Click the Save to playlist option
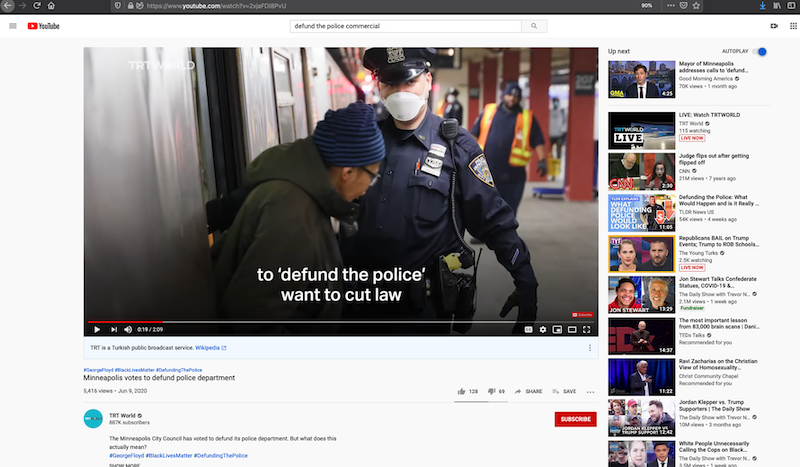This screenshot has height=467, width=800. 564,391
